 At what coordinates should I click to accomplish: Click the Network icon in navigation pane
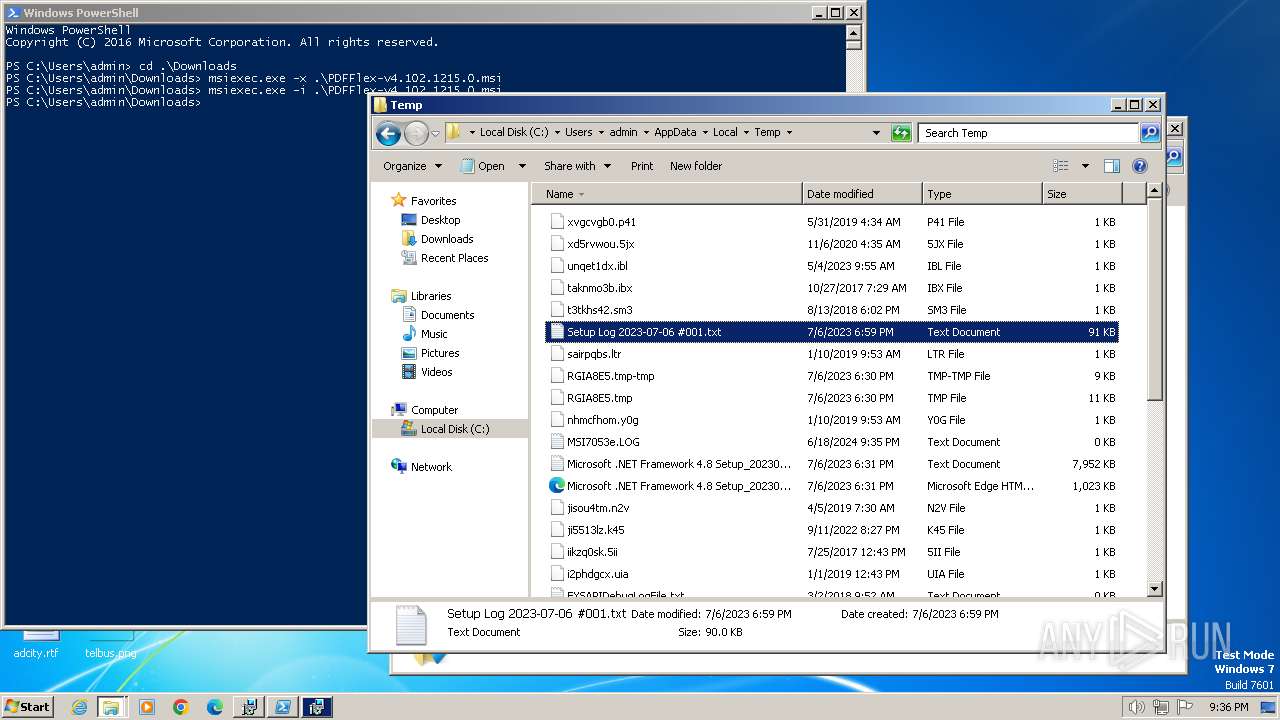coord(399,467)
